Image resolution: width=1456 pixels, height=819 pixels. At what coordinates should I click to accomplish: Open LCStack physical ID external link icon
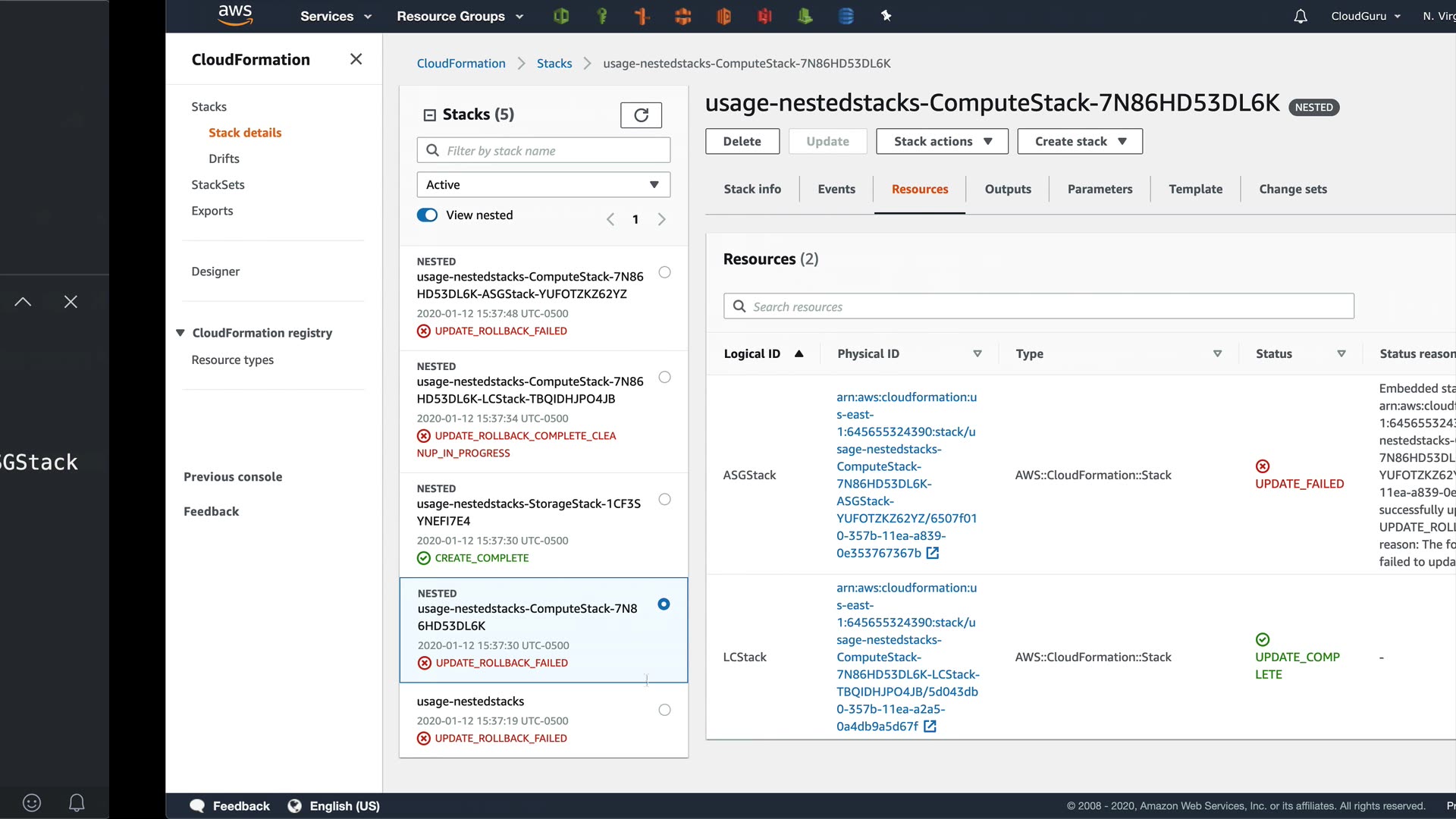930,726
